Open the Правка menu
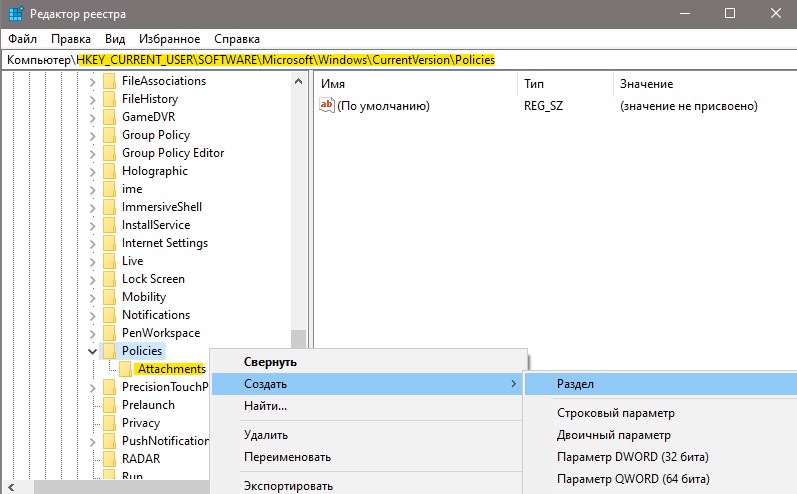Screen dimensions: 797x494 71,39
